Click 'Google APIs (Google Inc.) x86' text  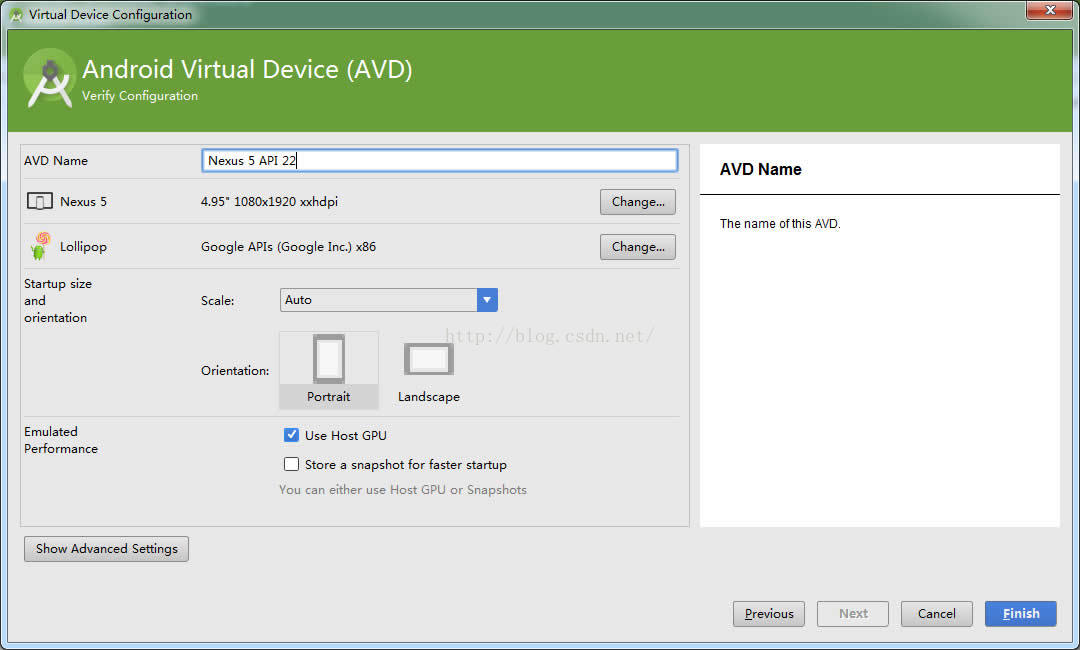(289, 247)
